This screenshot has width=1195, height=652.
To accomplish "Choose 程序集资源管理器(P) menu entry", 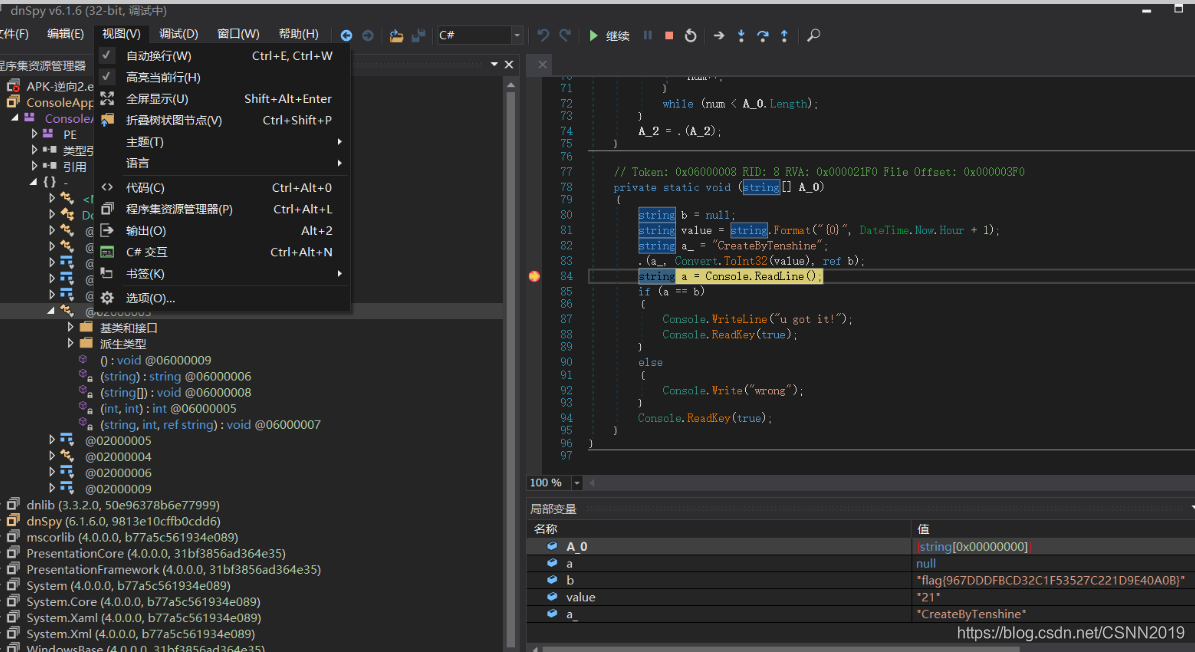I will (x=222, y=209).
